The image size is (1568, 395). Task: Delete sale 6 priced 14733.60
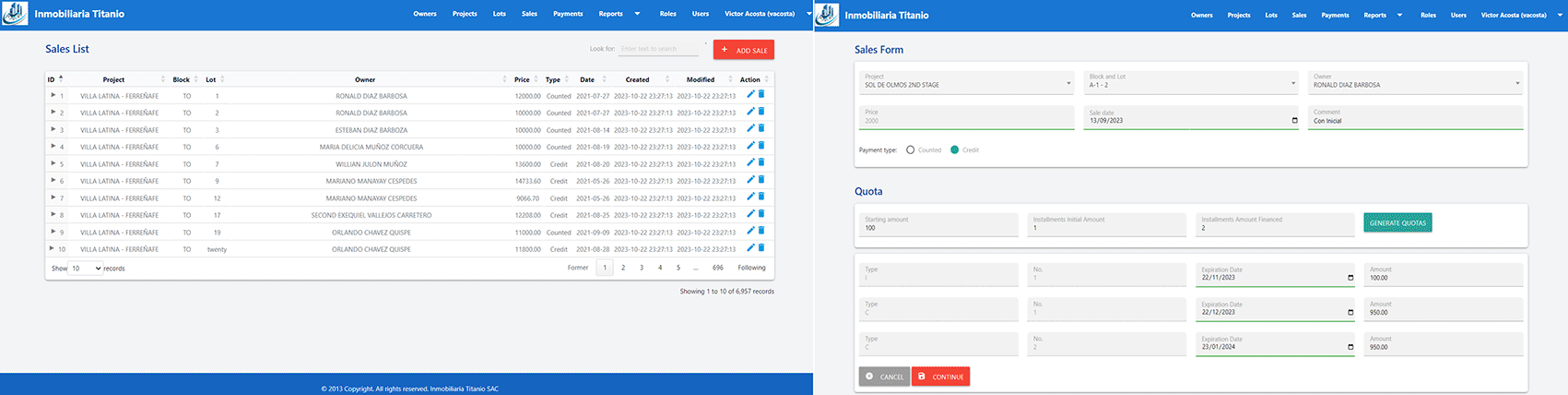(x=761, y=180)
